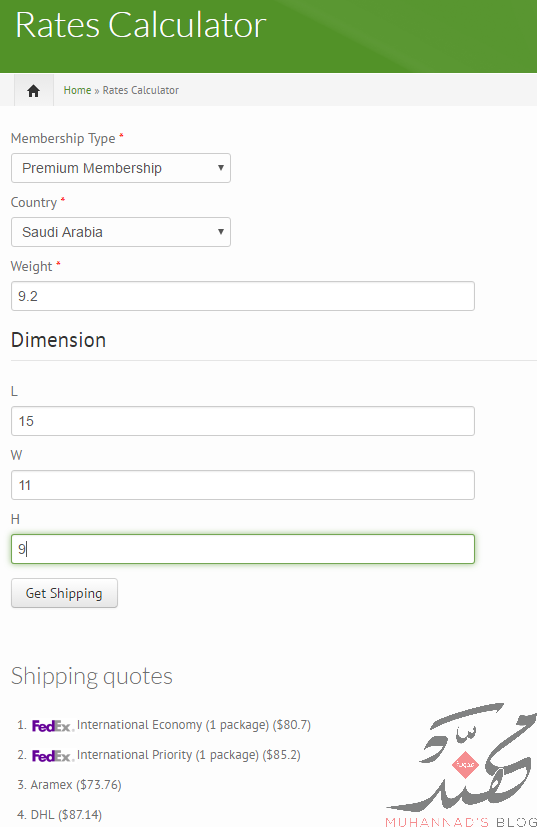Click the FedEx logo for International Economy
This screenshot has width=537, height=827.
click(x=53, y=726)
